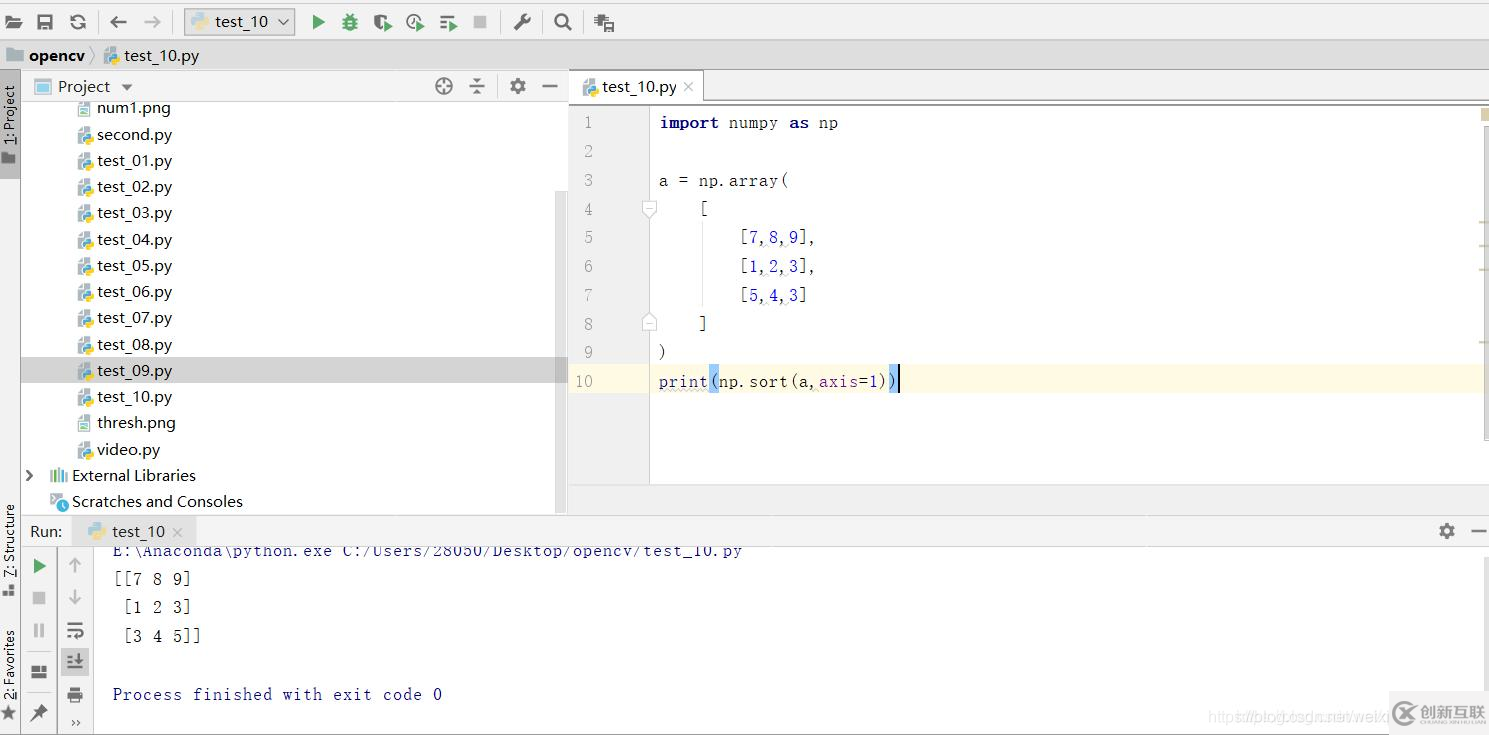The image size is (1489, 735).
Task: Select test_06.py in the project tree
Action: (134, 292)
